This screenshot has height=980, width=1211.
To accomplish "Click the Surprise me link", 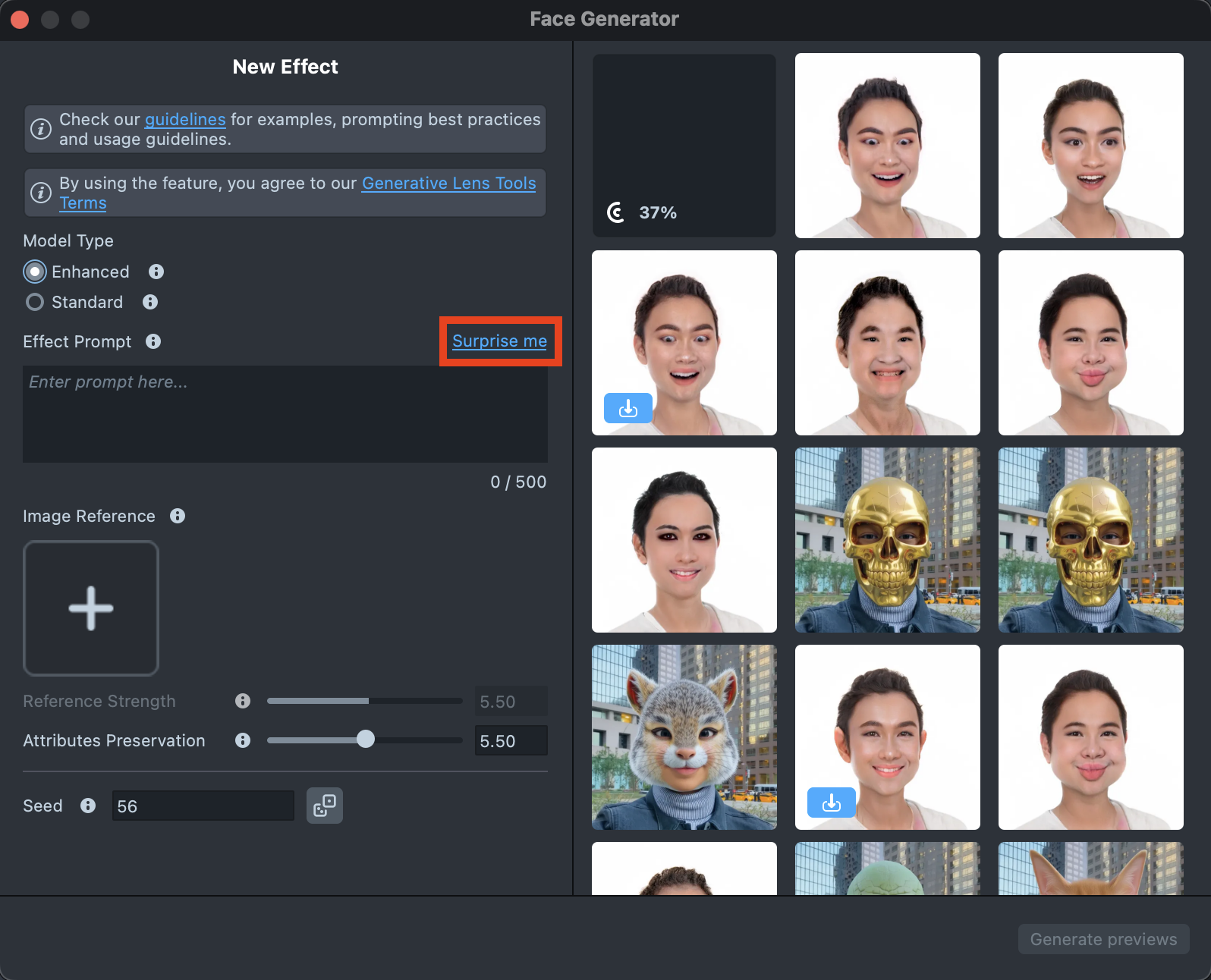I will point(499,341).
